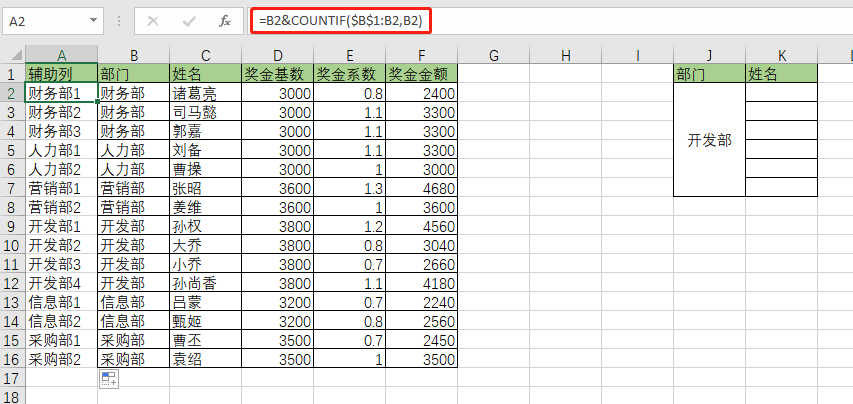The image size is (853, 404).
Task: Click 3200 base value beside 甄姬
Action: (x=277, y=320)
